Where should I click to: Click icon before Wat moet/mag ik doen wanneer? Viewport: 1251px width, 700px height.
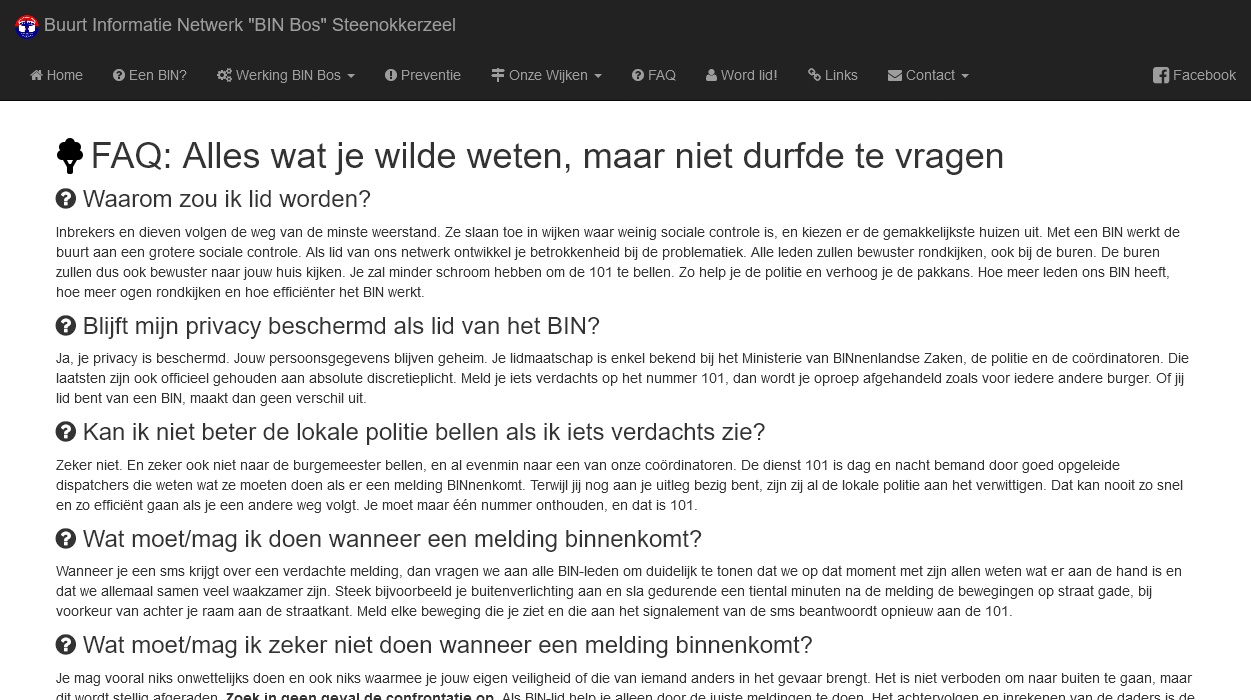[x=66, y=539]
